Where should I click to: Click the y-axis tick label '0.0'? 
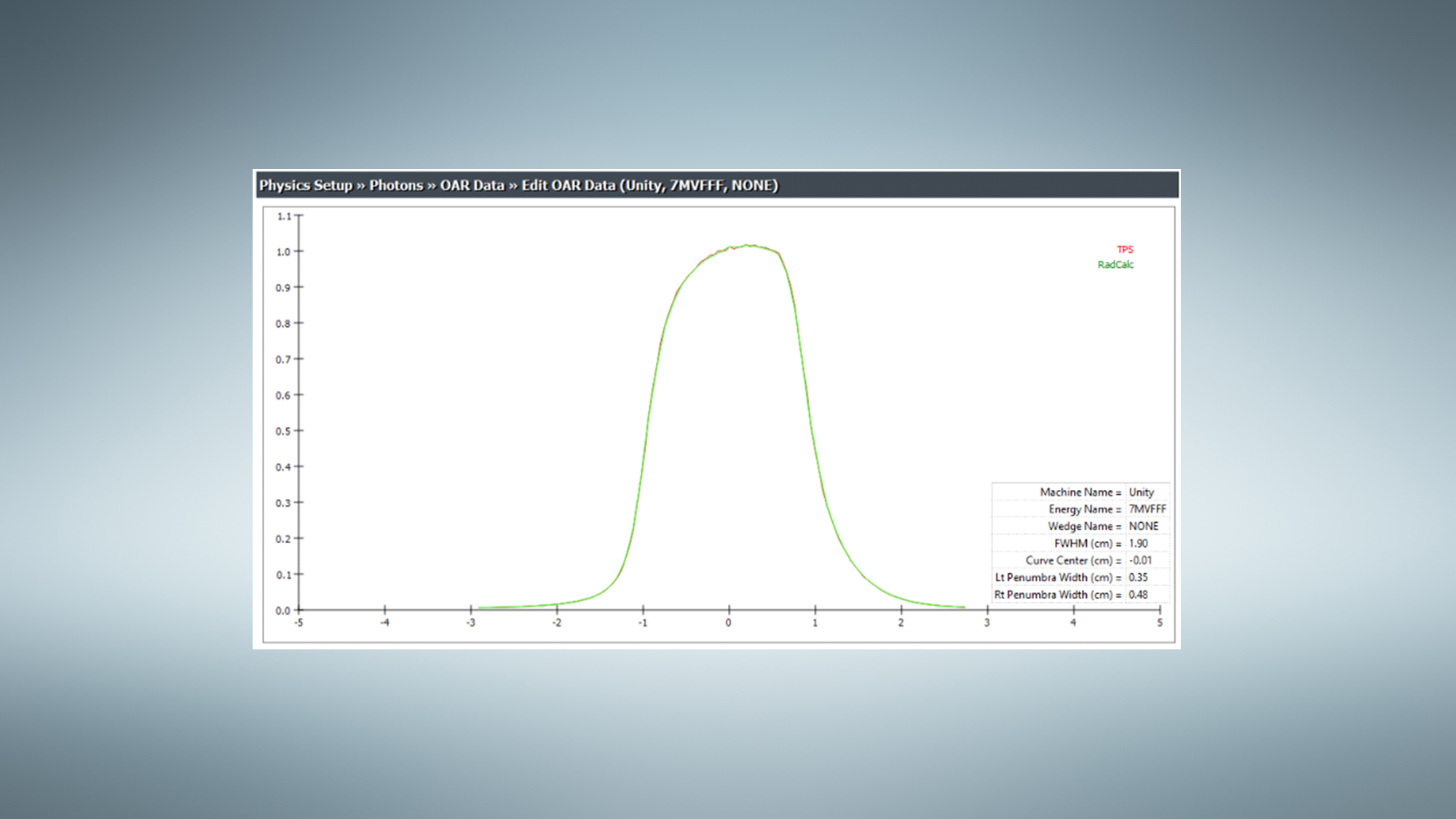pos(282,611)
